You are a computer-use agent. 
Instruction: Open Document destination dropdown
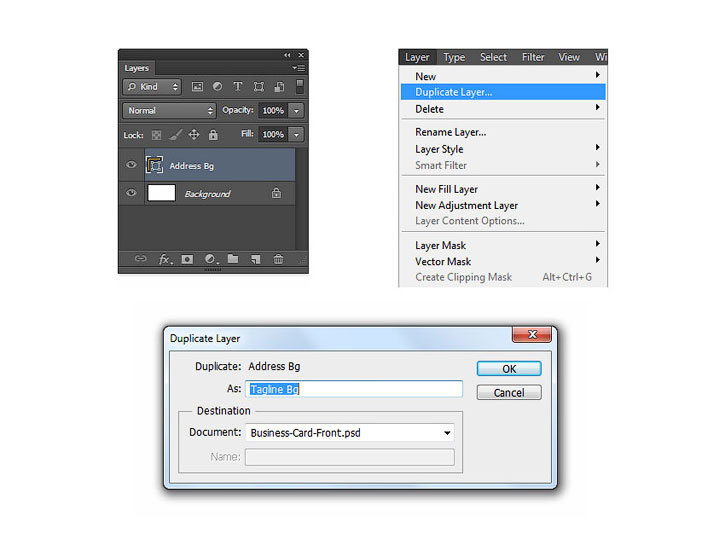point(350,433)
